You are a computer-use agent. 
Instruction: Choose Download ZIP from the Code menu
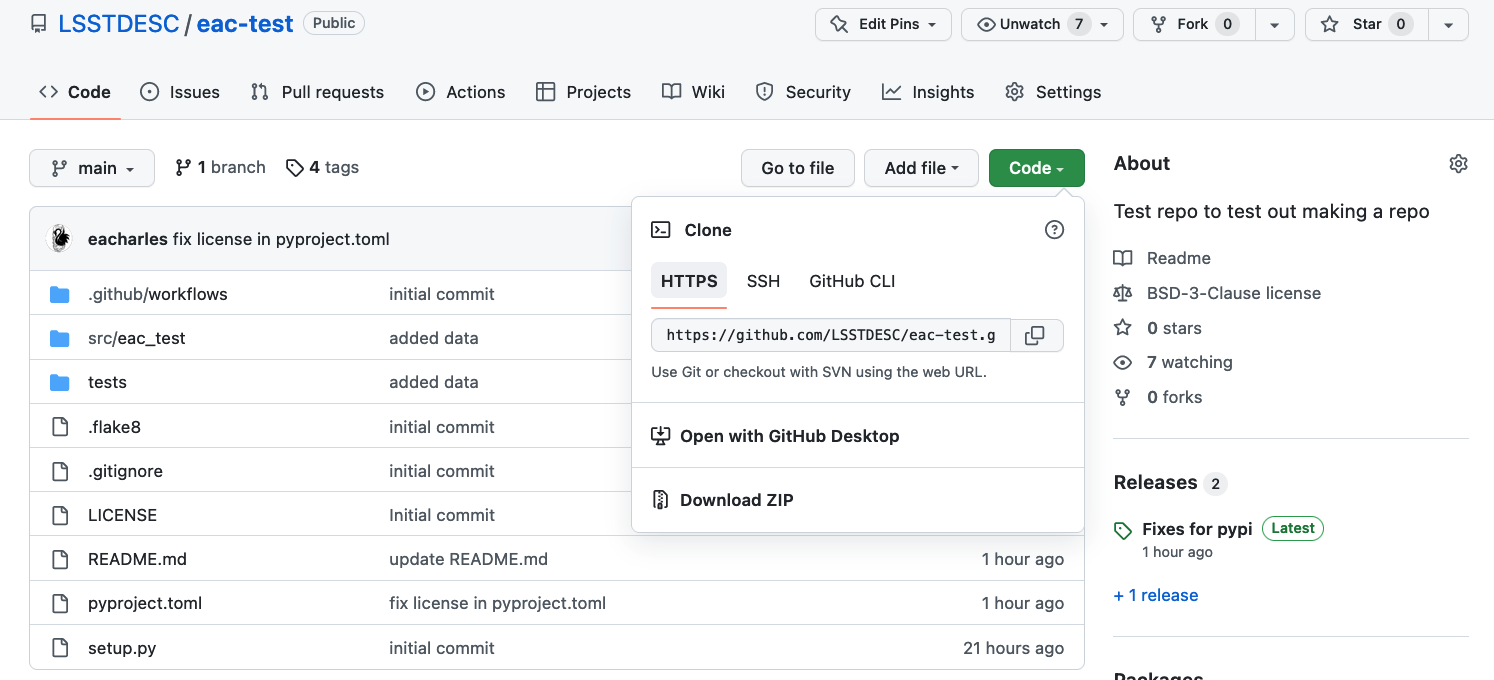tap(722, 500)
